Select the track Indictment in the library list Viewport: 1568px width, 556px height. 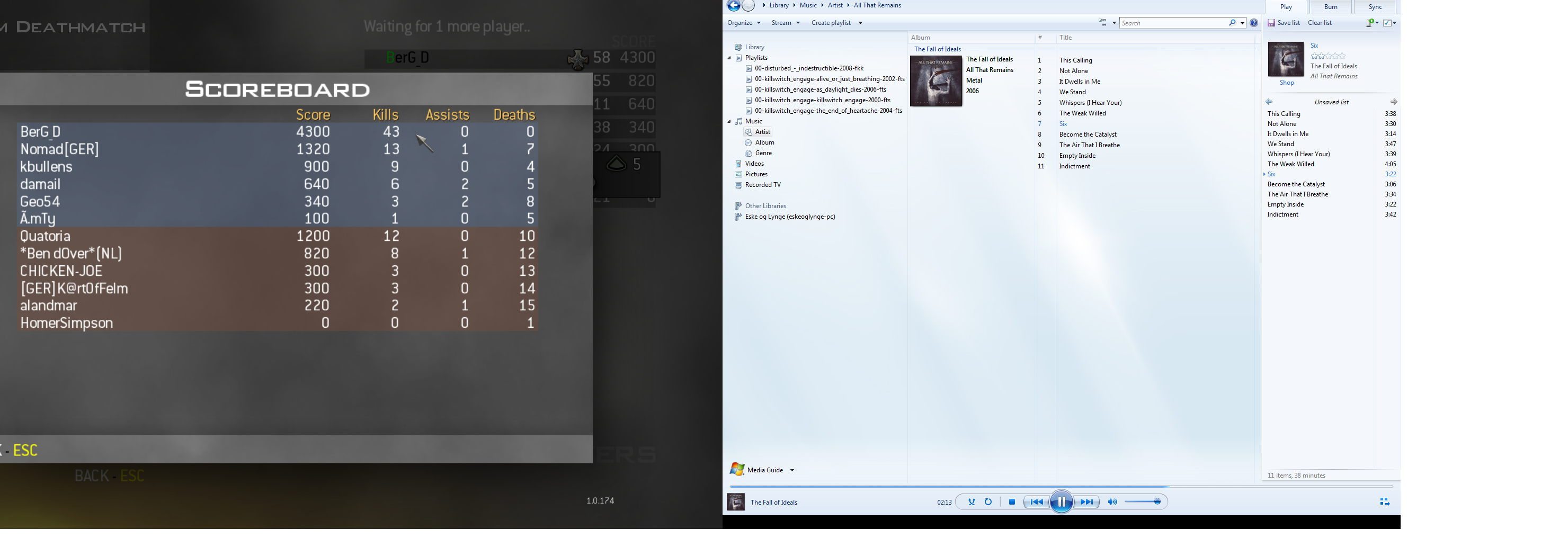(x=1074, y=167)
